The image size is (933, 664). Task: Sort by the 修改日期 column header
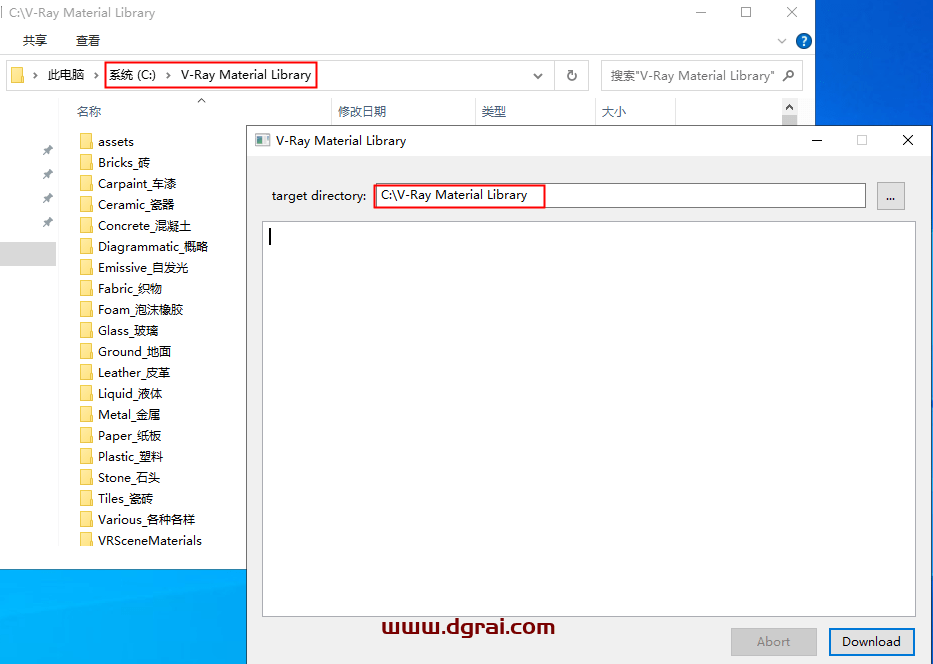[362, 111]
